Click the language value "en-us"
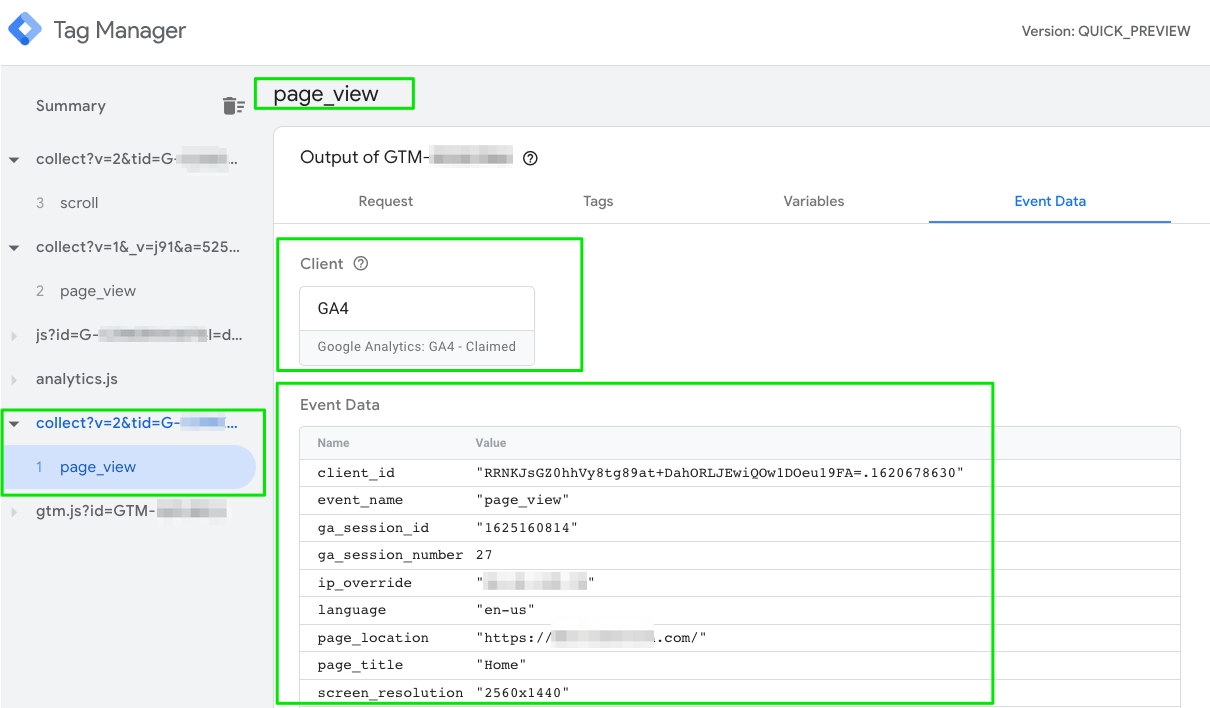The width and height of the screenshot is (1210, 708). (506, 610)
